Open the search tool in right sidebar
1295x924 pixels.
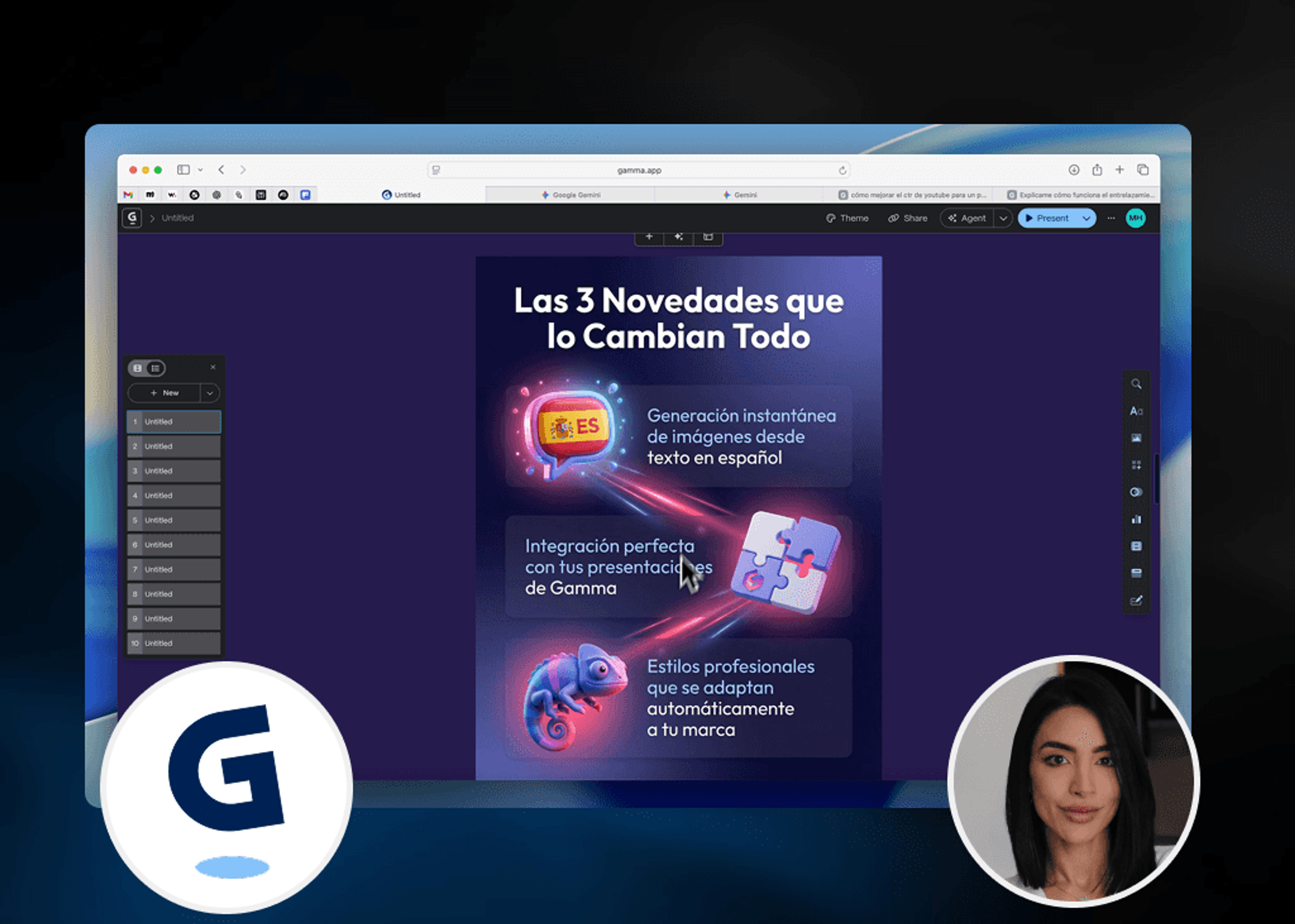pos(1135,384)
